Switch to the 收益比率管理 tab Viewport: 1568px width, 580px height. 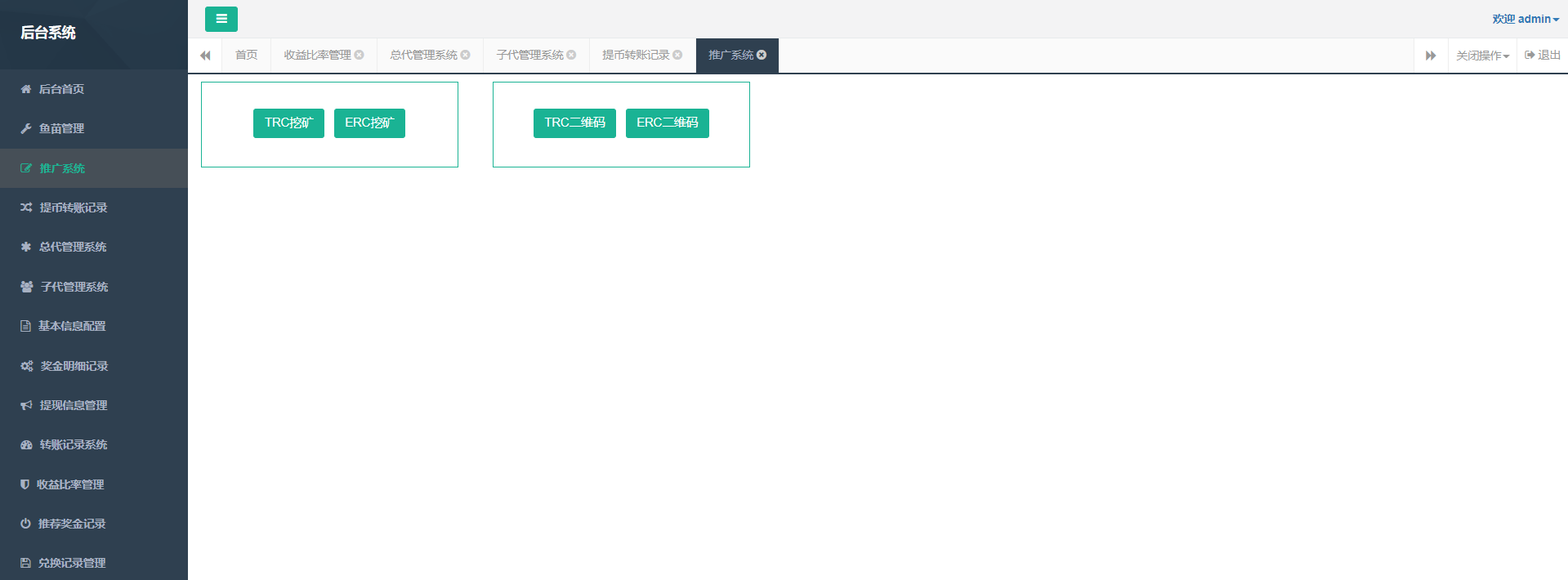pyautogui.click(x=317, y=55)
